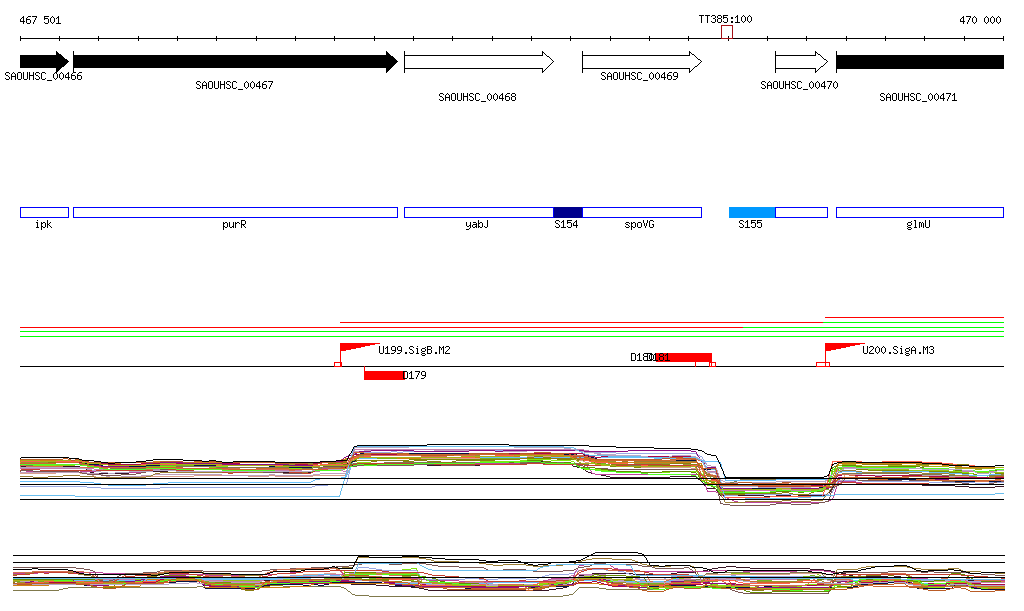Click the SAOUHSC_00468 white gene arrow

click(478, 62)
